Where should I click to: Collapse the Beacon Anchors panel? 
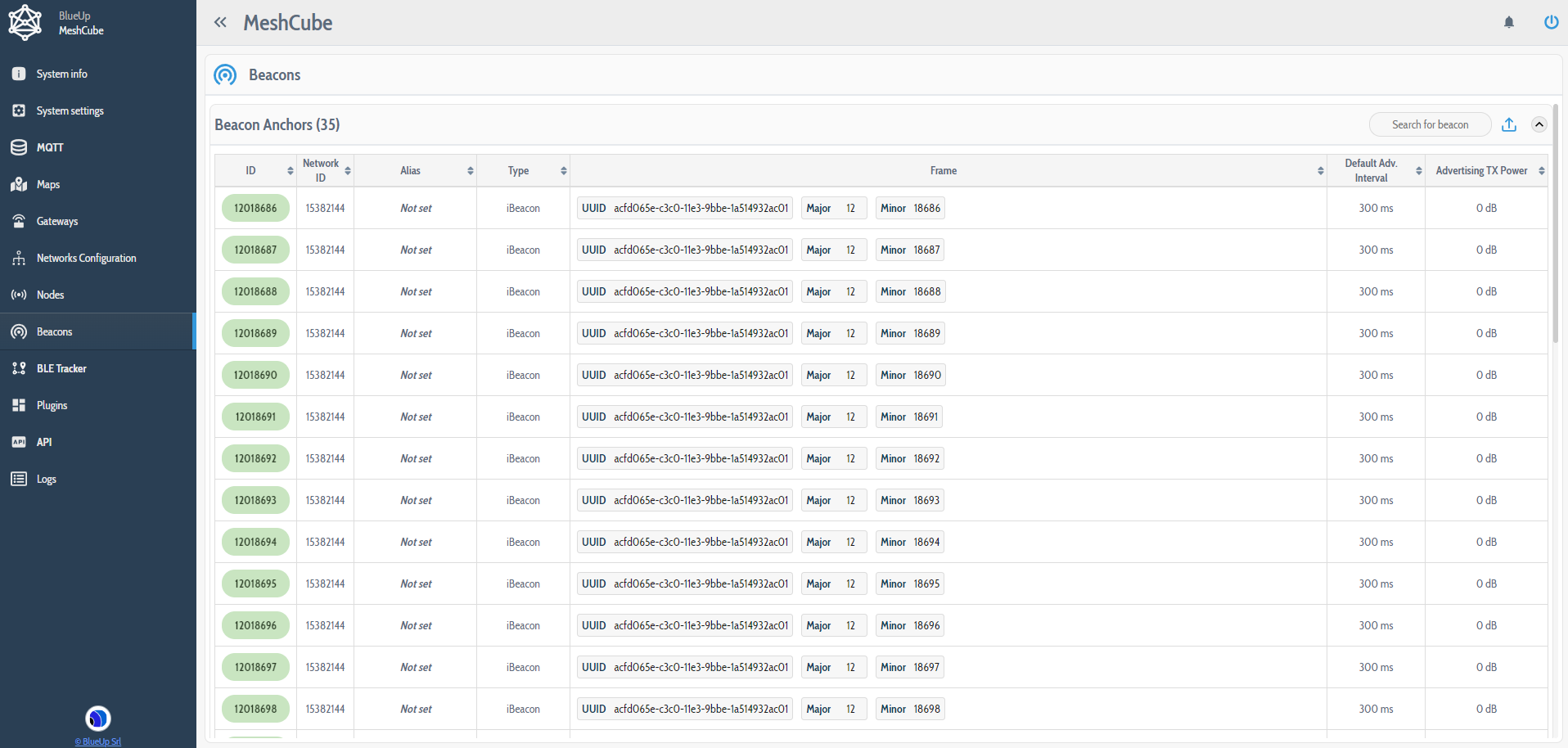[1539, 124]
